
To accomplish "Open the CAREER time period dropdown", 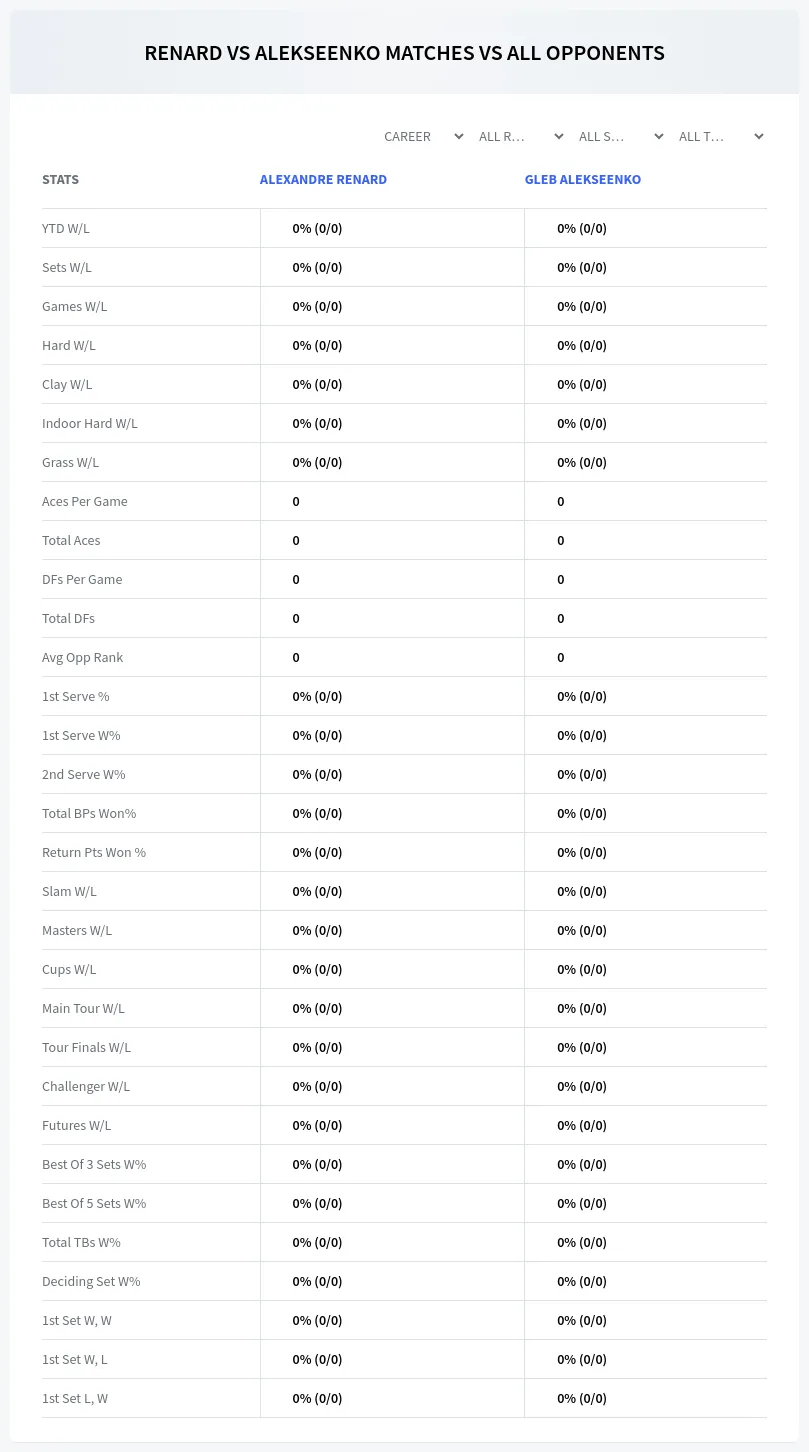I will [423, 136].
